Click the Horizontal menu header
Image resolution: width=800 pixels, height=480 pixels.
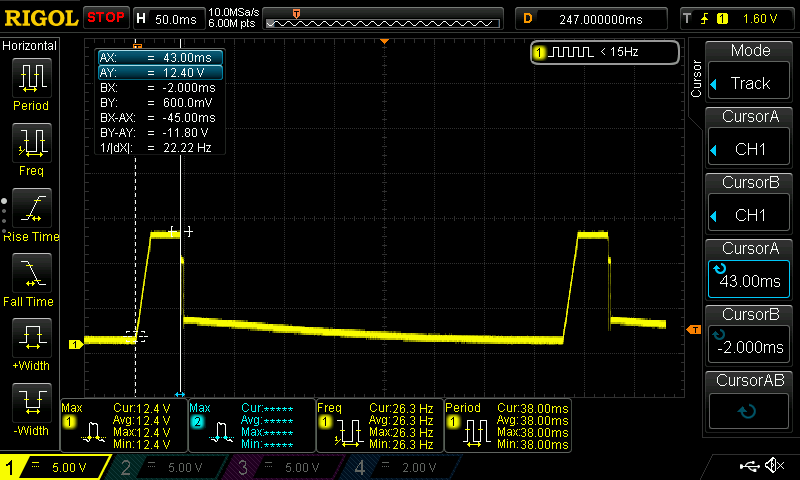(30, 46)
